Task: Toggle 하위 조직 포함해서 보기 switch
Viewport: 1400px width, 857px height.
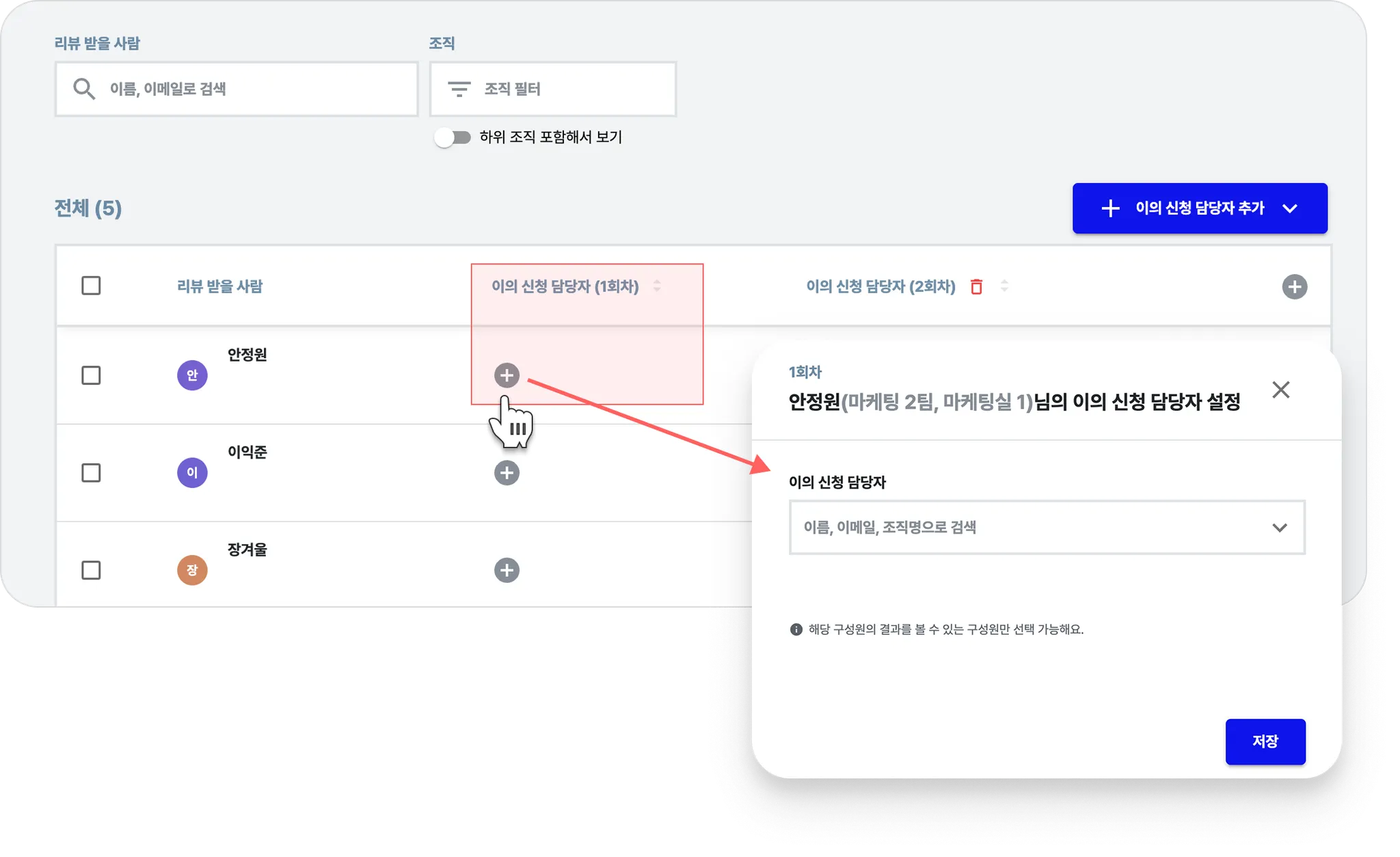Action: [453, 137]
